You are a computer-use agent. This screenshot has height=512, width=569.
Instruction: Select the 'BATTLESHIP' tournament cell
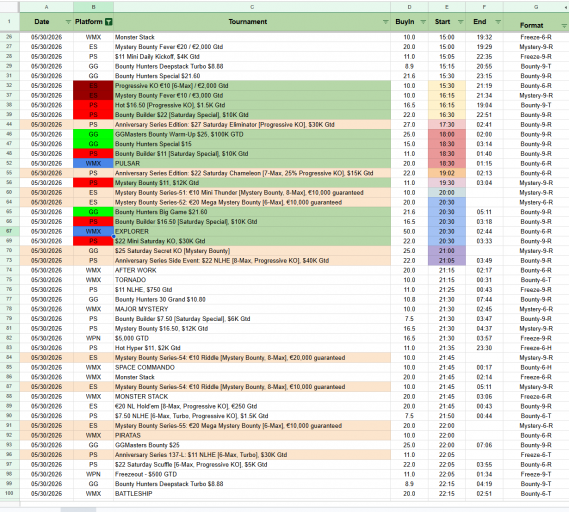tap(252, 493)
